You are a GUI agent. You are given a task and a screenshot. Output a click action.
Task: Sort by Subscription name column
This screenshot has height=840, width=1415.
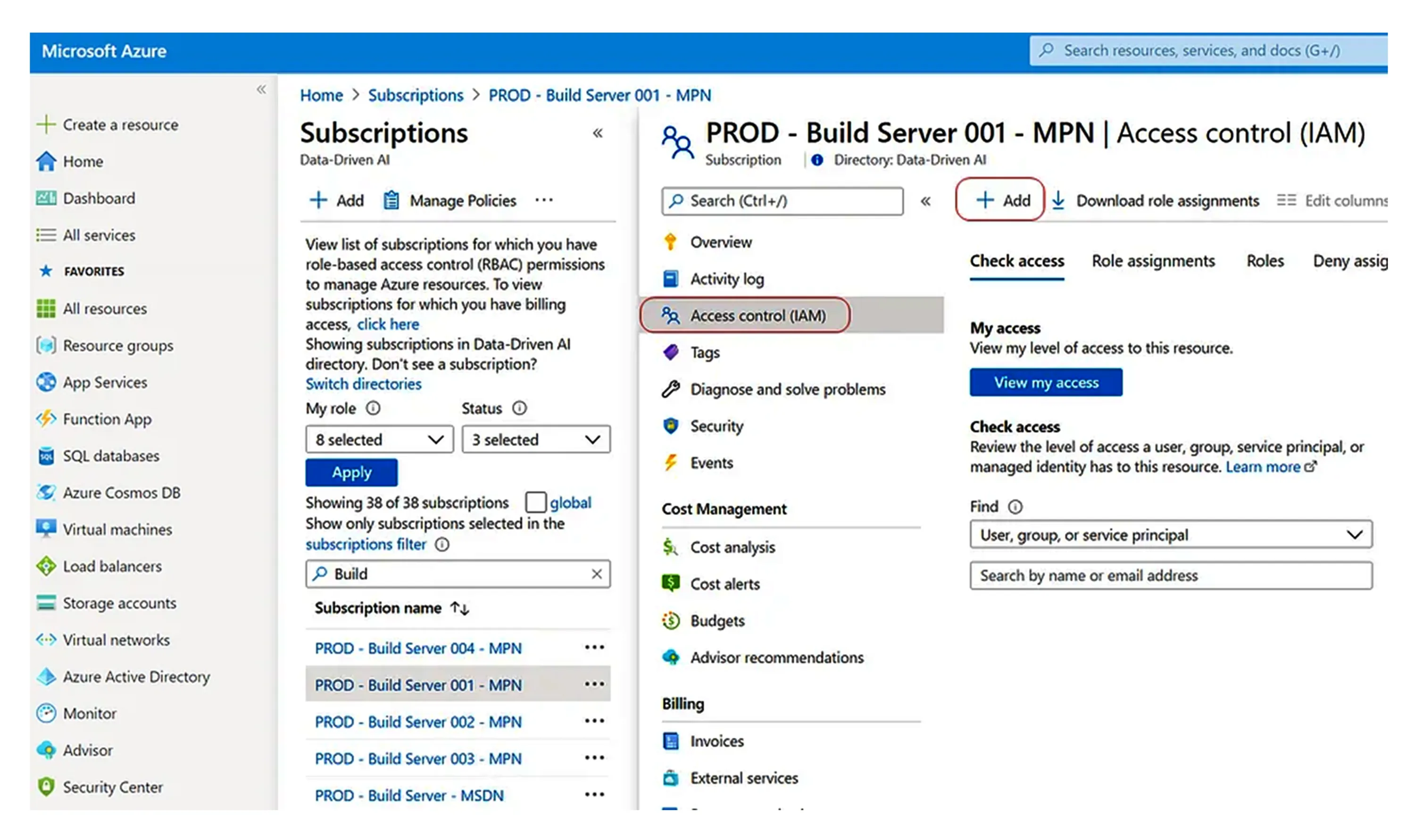click(391, 608)
